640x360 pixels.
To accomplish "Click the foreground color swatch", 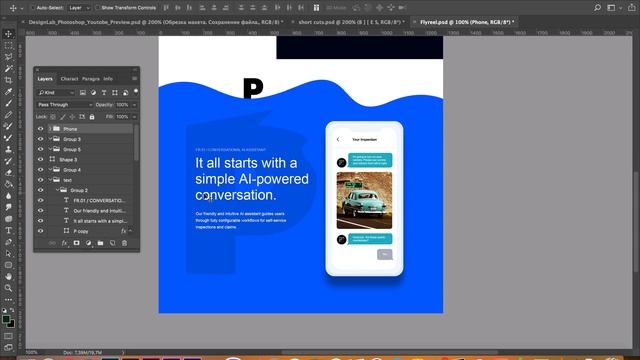I will (x=6, y=319).
